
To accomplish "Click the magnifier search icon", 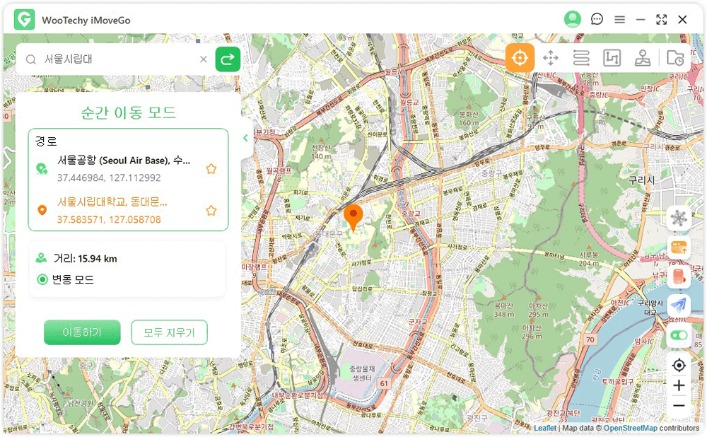I will (x=31, y=59).
